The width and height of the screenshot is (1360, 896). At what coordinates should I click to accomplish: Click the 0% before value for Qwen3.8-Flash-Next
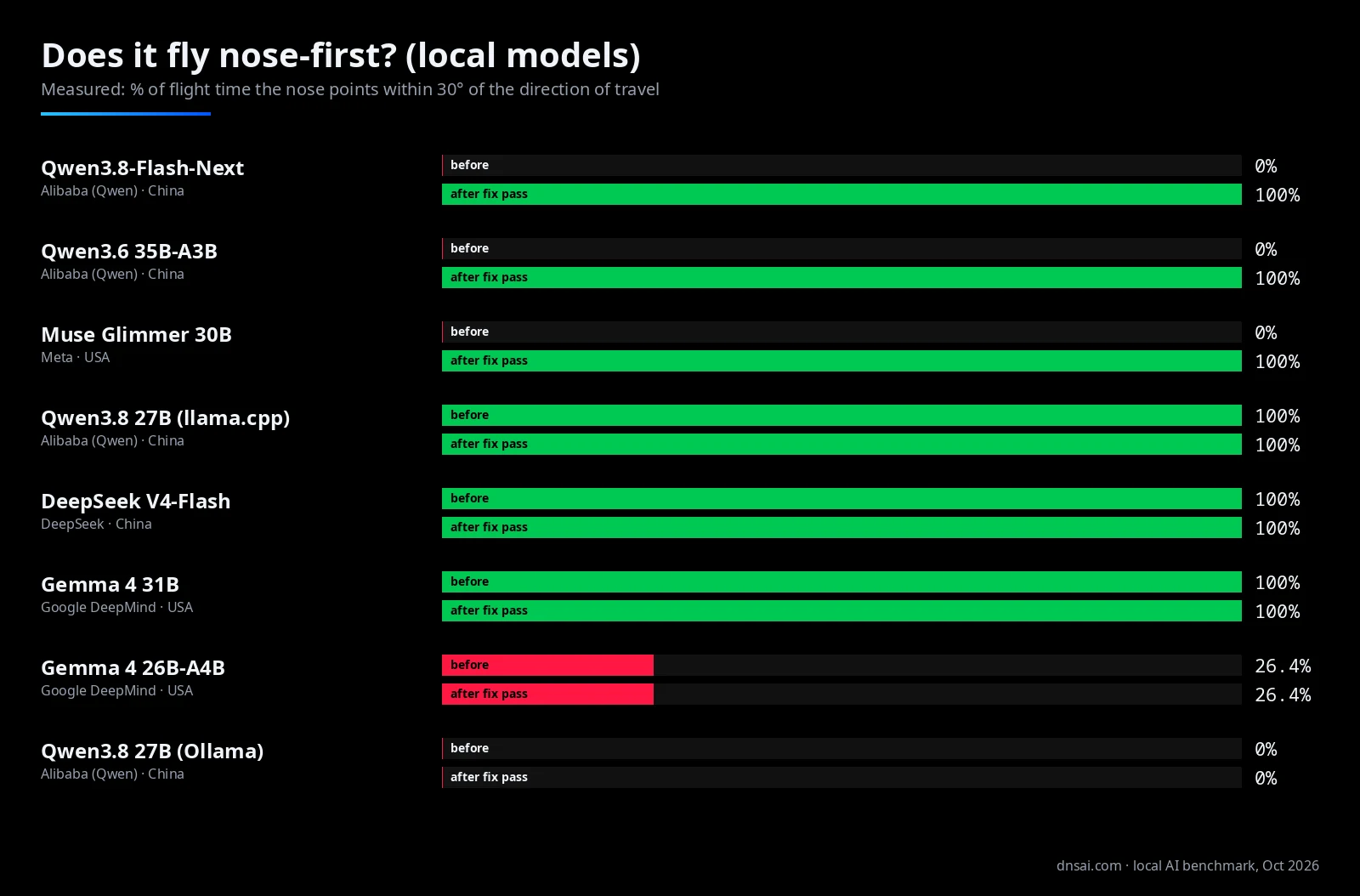[1266, 166]
